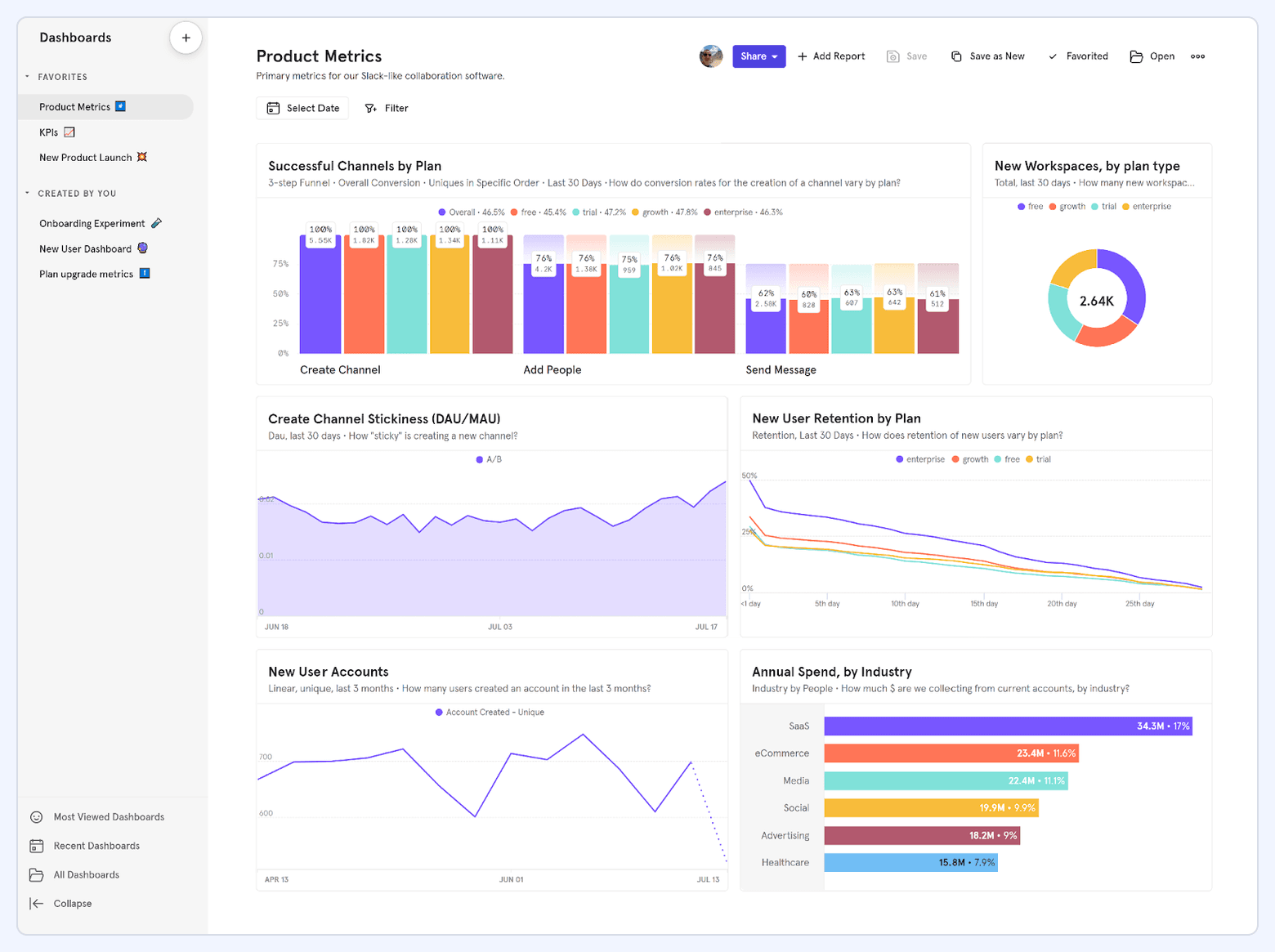Open the Filter icon
Viewport: 1275px width, 952px height.
(372, 108)
